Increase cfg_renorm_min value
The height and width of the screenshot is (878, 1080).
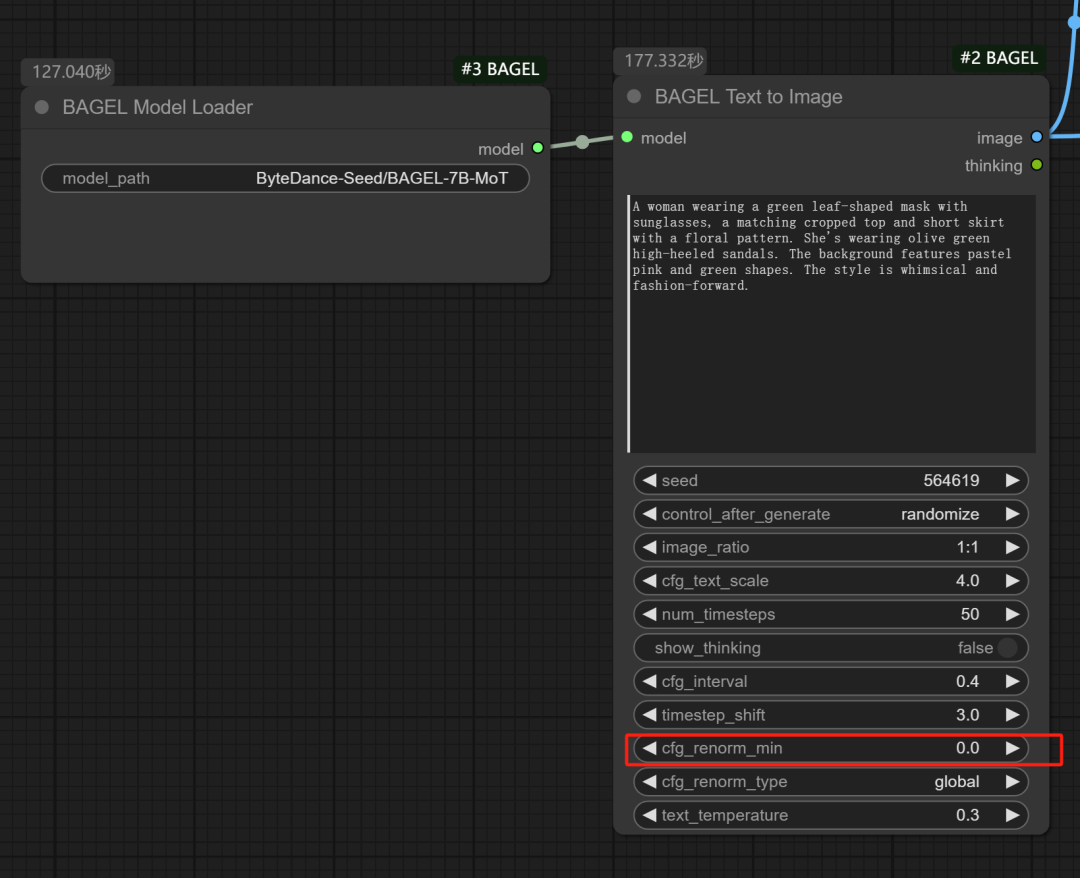click(1012, 748)
